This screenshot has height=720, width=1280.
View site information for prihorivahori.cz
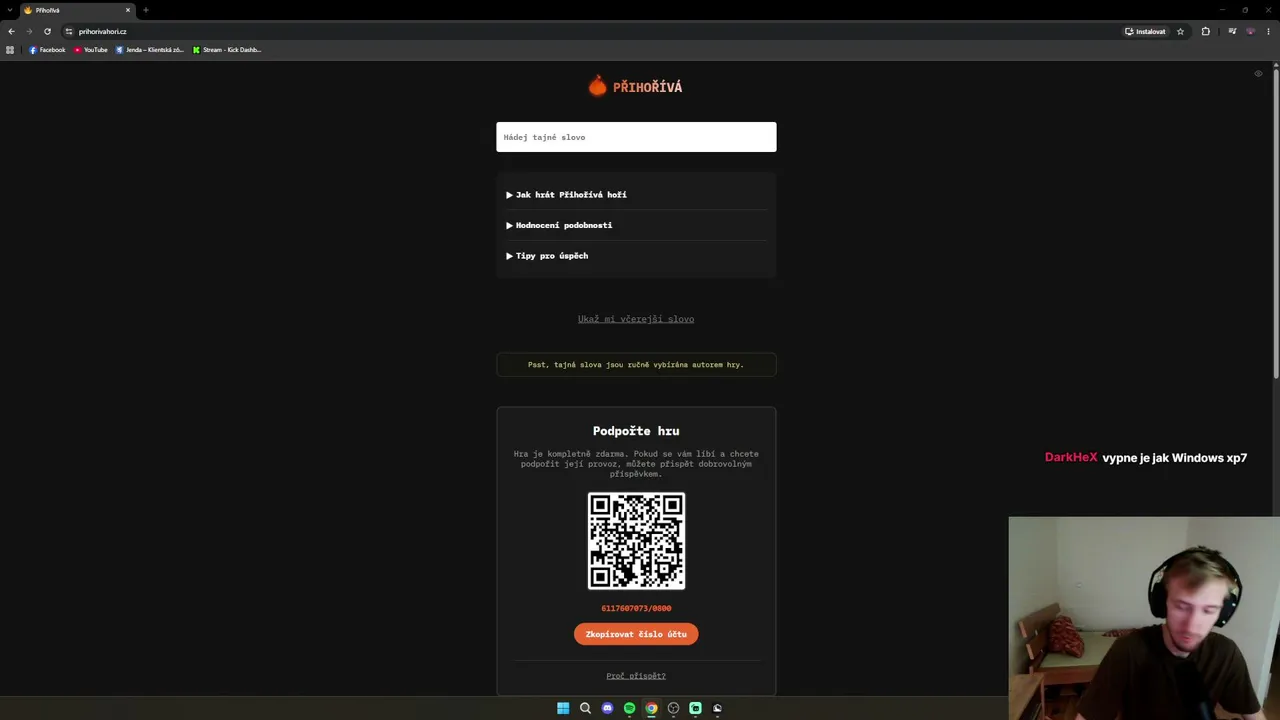(x=69, y=31)
